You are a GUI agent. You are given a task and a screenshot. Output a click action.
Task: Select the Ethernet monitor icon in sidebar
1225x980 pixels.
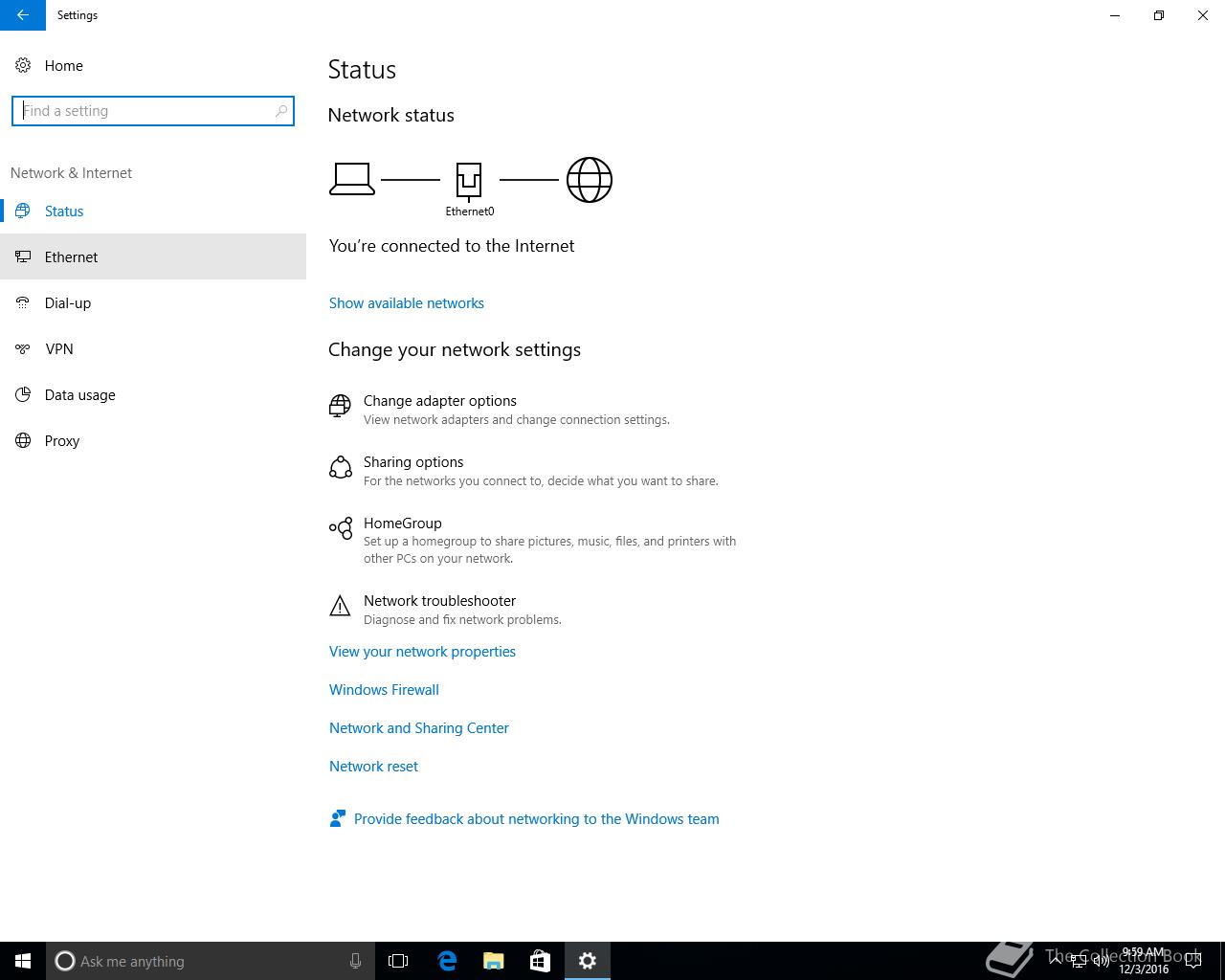point(23,256)
